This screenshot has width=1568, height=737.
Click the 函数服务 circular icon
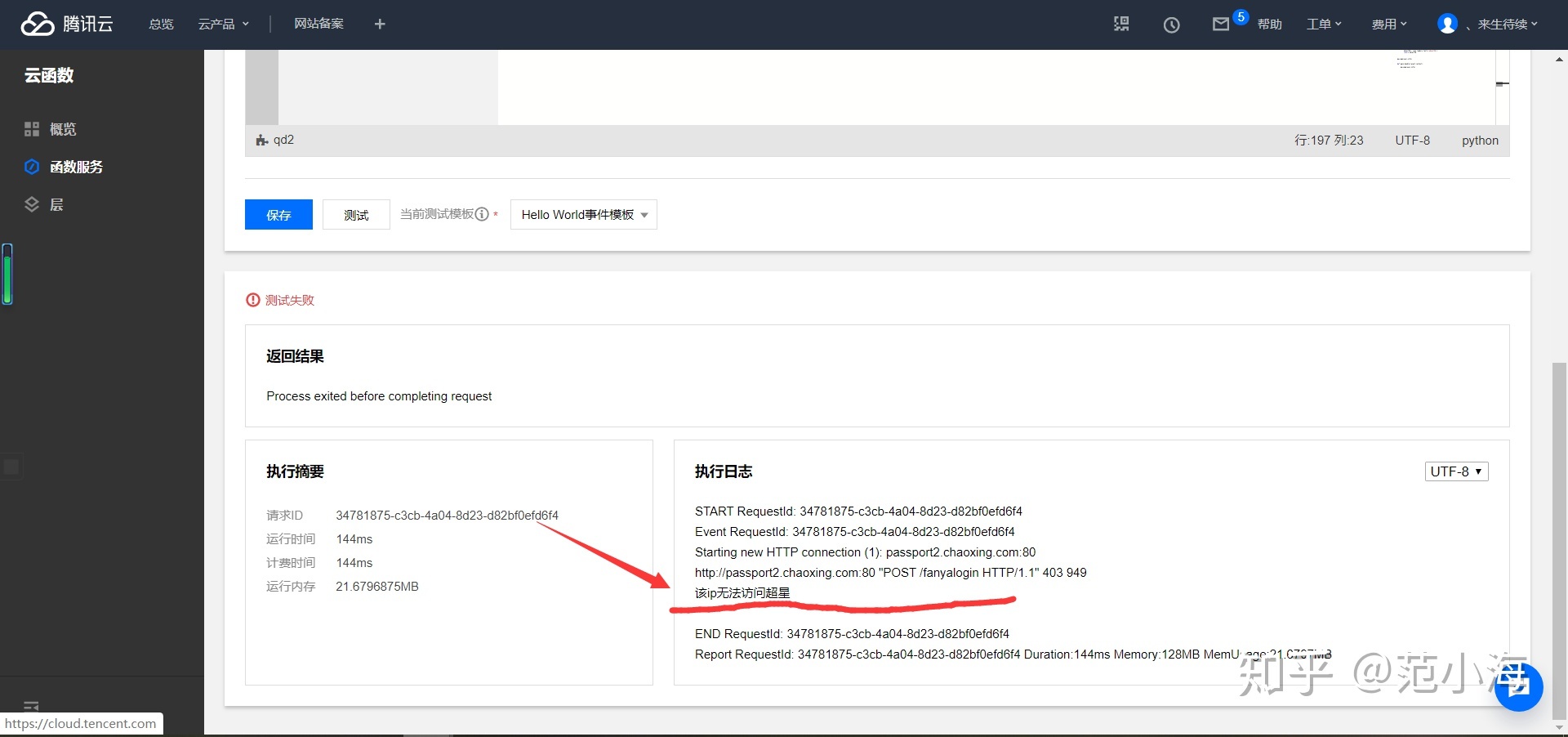32,167
